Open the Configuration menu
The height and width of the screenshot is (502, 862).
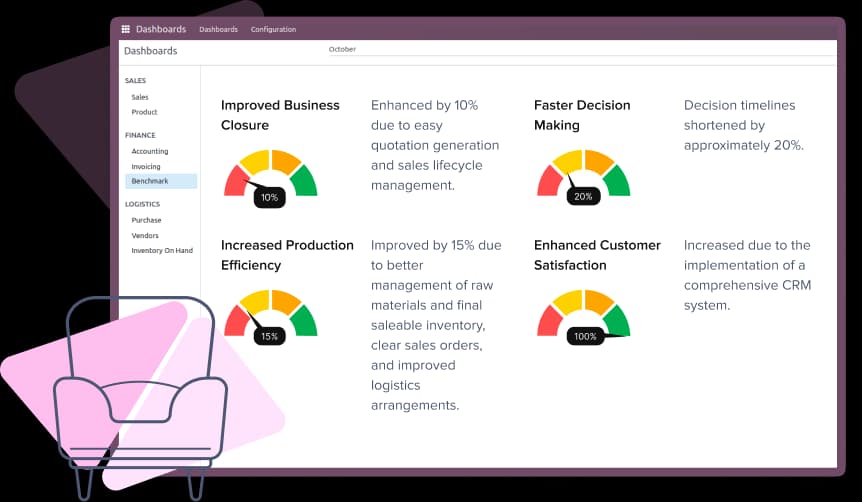tap(273, 29)
